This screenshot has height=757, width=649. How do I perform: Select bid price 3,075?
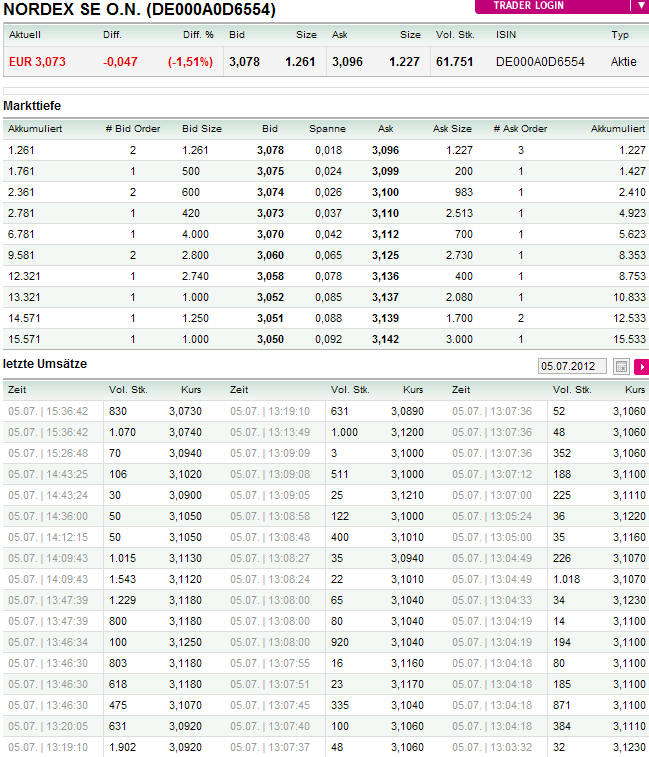[x=270, y=171]
